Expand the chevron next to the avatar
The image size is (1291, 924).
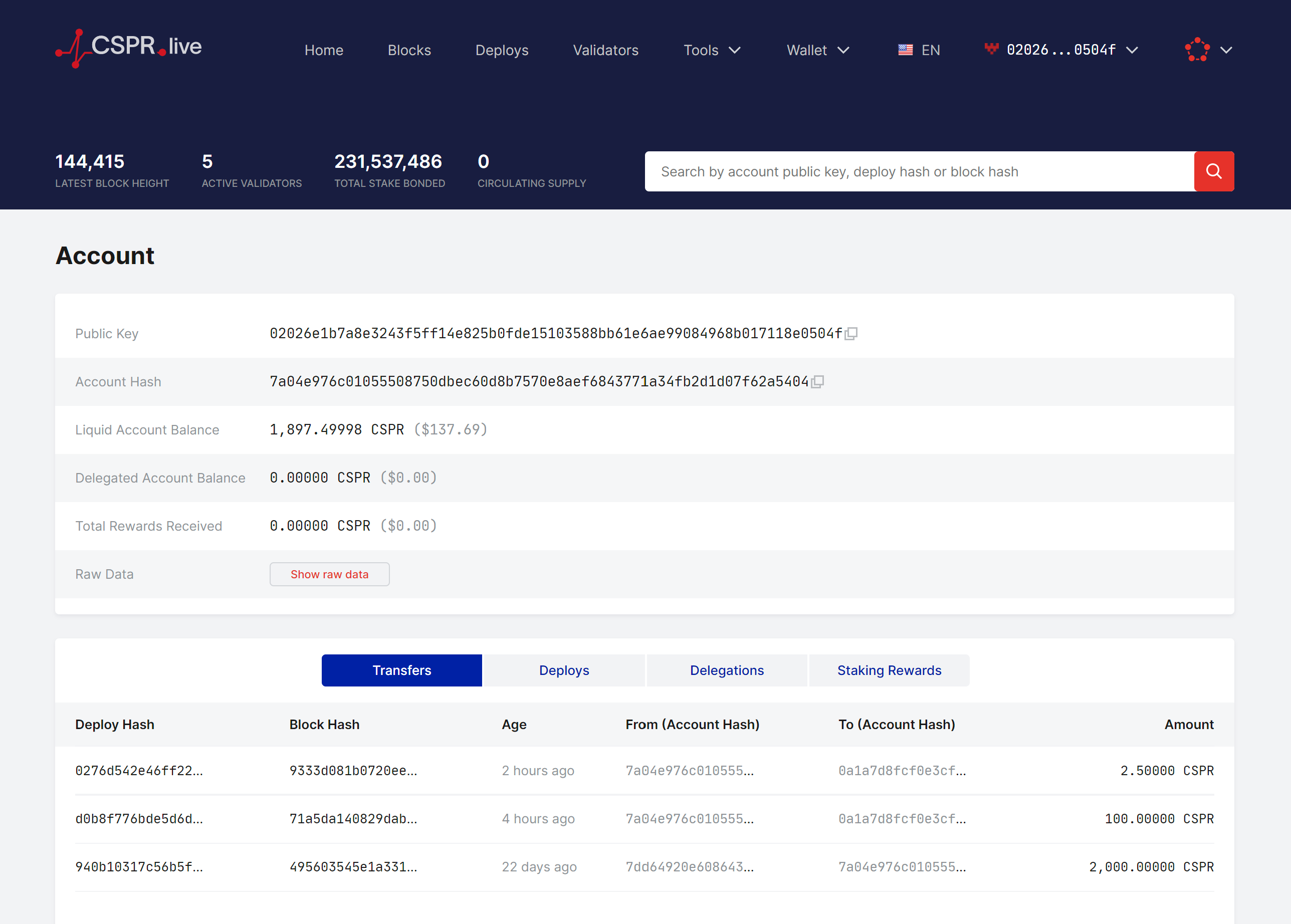[x=1227, y=50]
